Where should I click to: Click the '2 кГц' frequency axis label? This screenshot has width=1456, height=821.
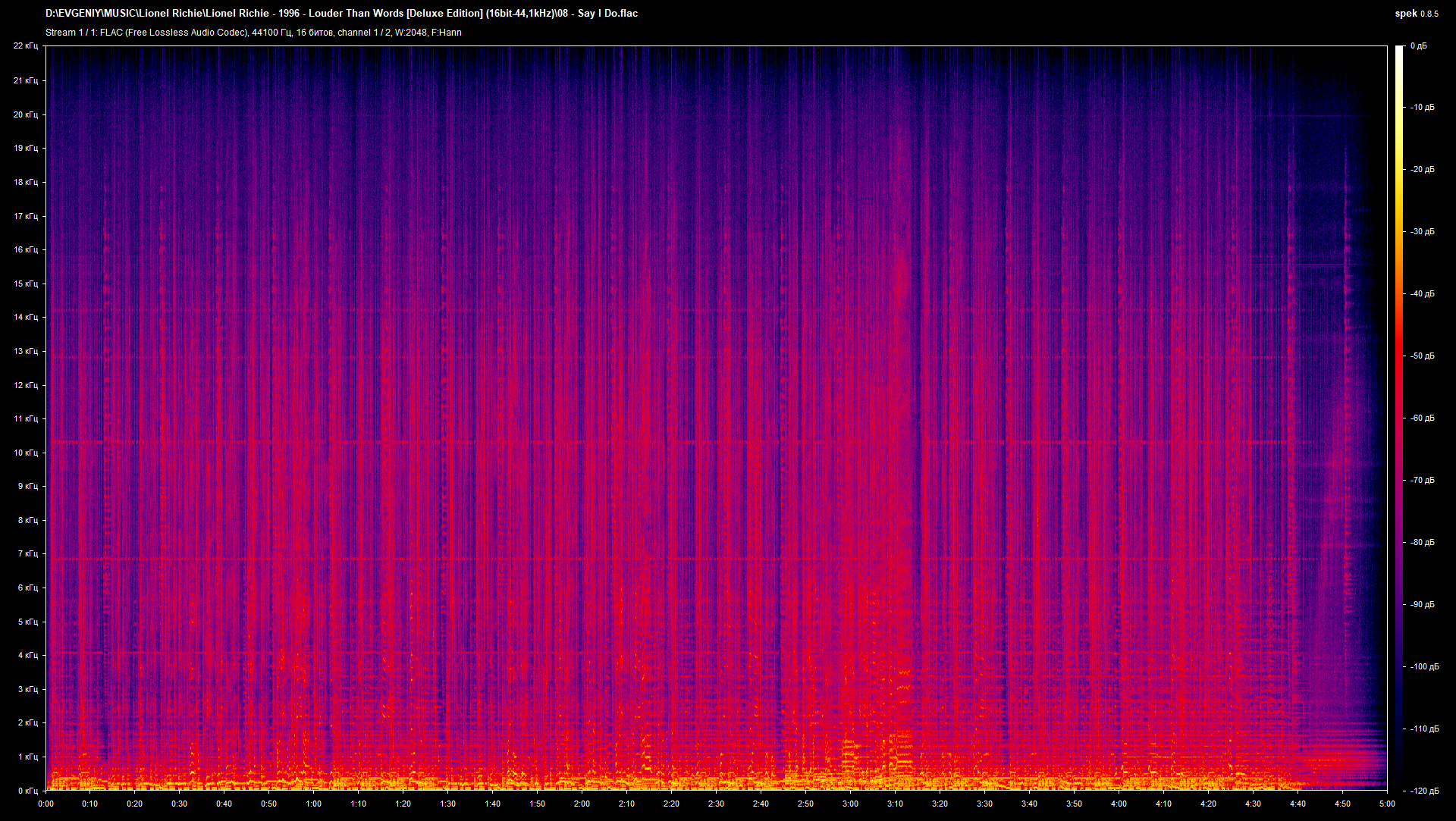(28, 722)
